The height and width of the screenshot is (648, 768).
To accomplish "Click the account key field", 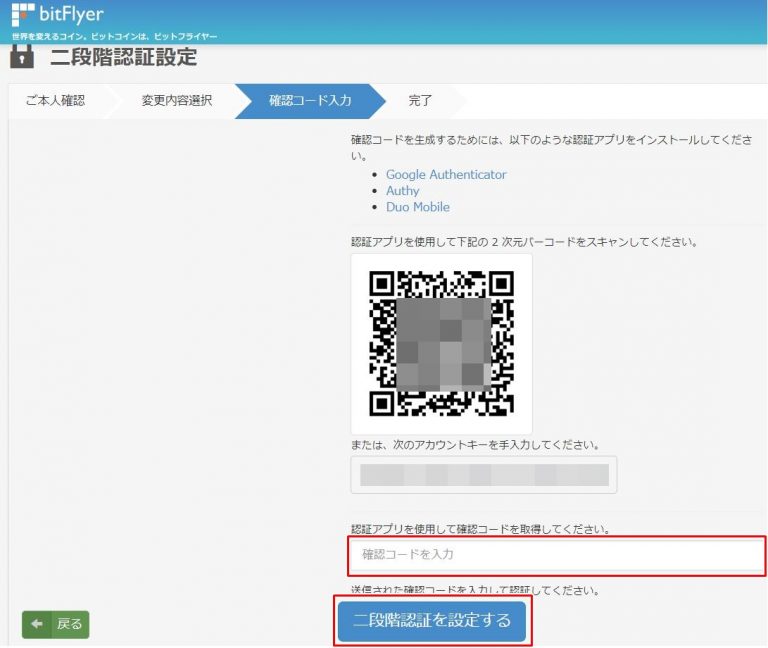I will click(484, 475).
